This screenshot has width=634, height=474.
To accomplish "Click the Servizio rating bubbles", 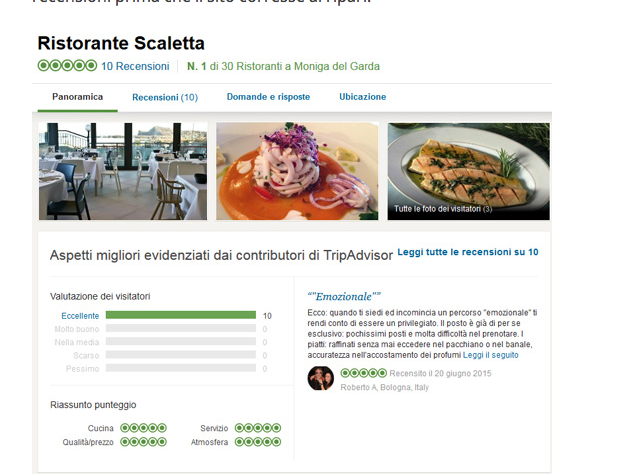I will click(258, 428).
